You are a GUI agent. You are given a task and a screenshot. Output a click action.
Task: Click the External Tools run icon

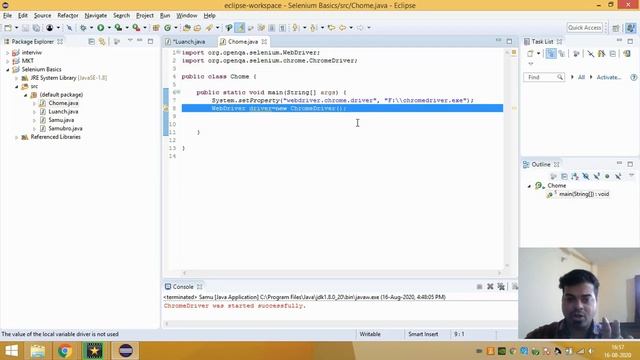pos(136,28)
